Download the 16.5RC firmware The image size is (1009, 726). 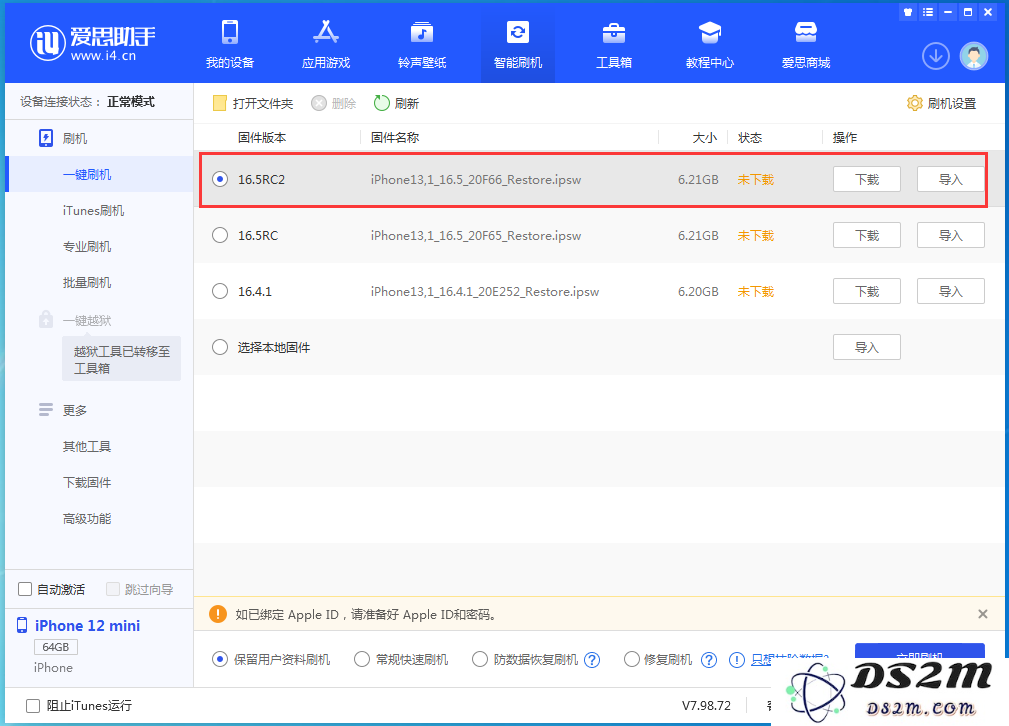click(x=866, y=235)
